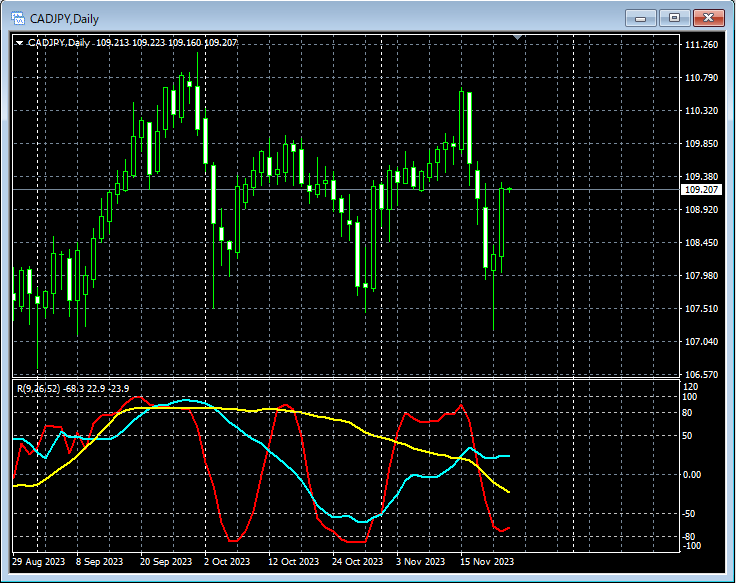This screenshot has height=583, width=737.
Task: Click the indicator scale value 120
Action: click(x=690, y=386)
